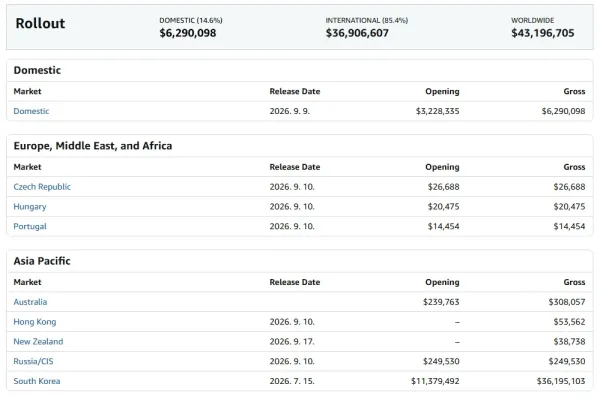Click the international total $36,906,607
Image resolution: width=600 pixels, height=399 pixels.
pos(357,33)
